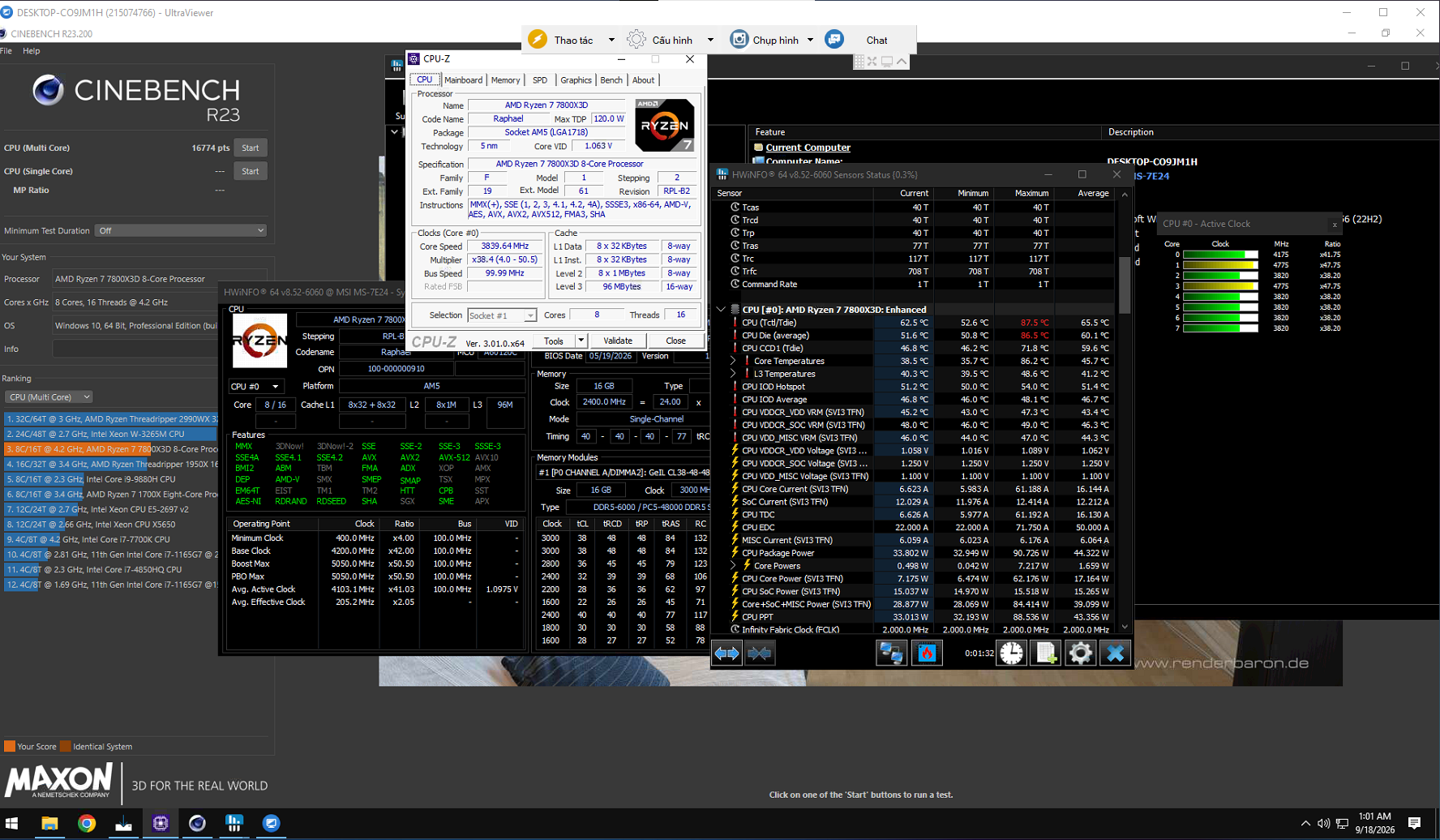Click the flame chip icon in HWiNFO

click(927, 654)
